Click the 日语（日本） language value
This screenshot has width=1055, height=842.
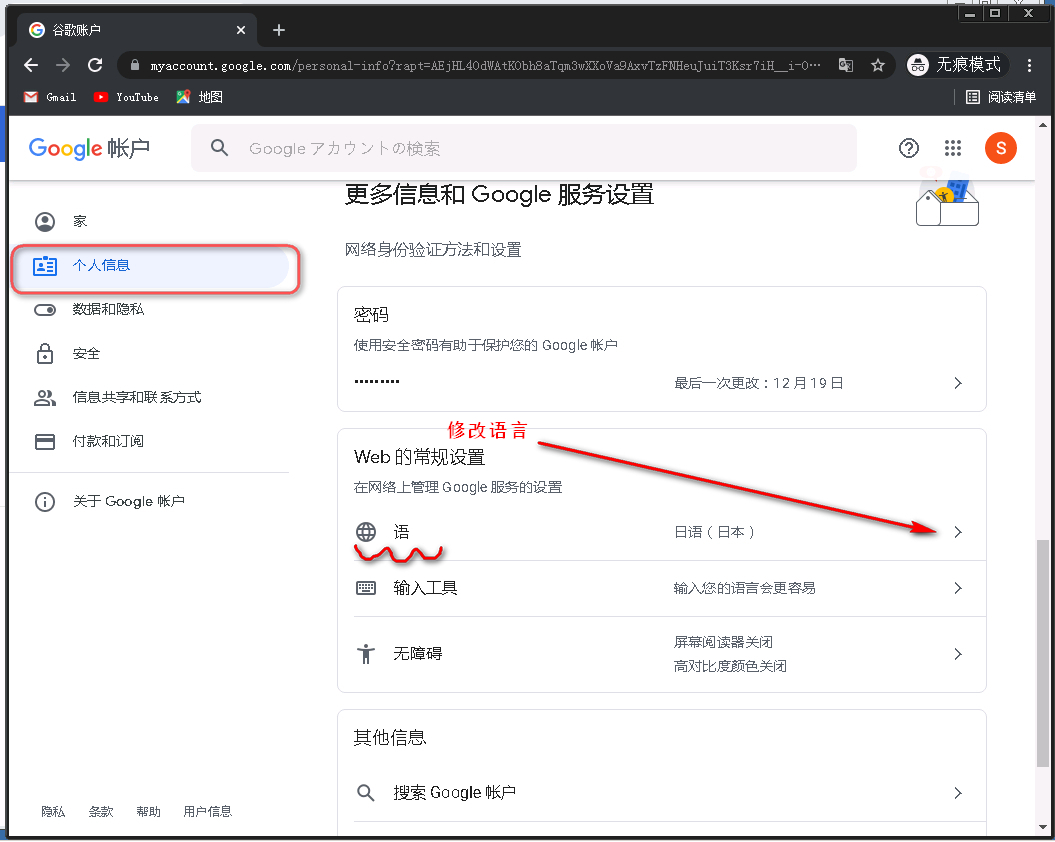(x=715, y=532)
